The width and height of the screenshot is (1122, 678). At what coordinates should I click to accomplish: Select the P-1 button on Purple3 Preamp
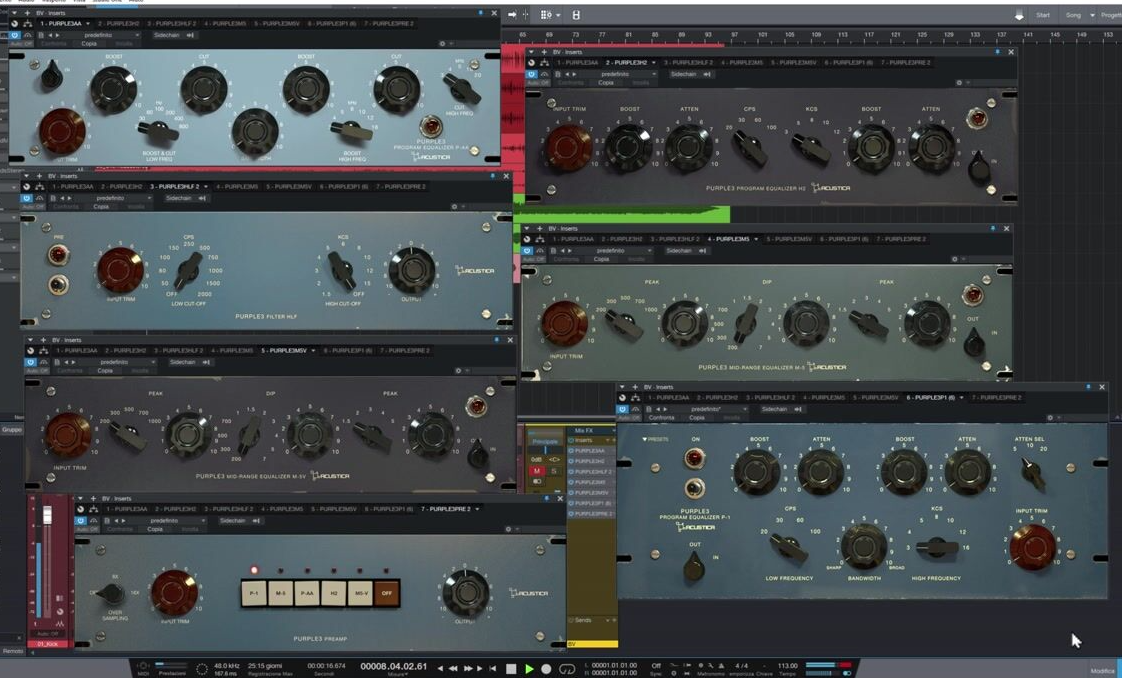pos(253,594)
